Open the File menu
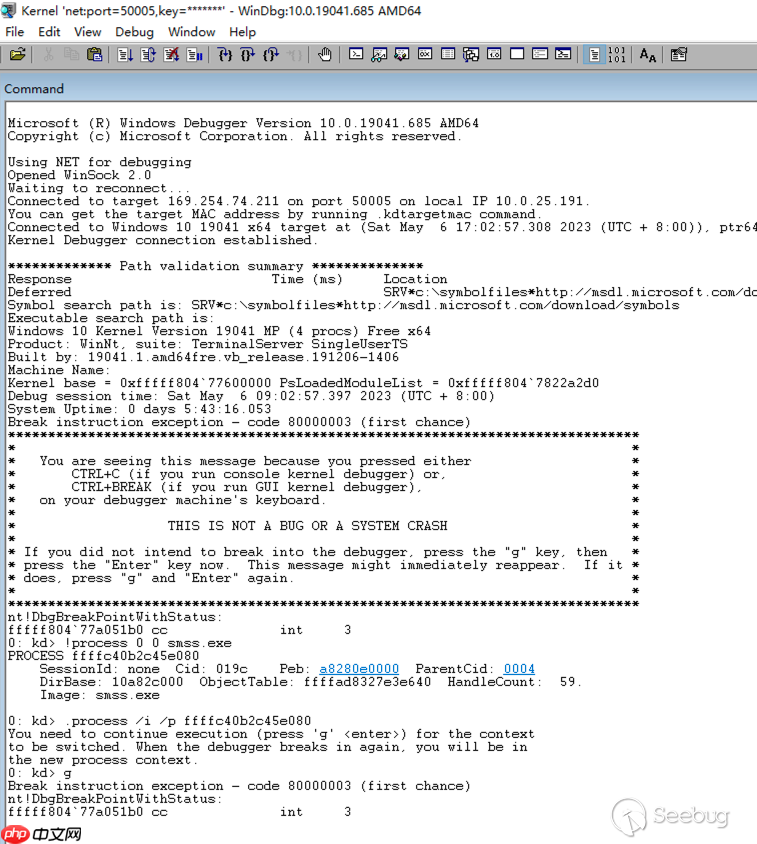Viewport: 757px width, 844px height. coord(15,32)
